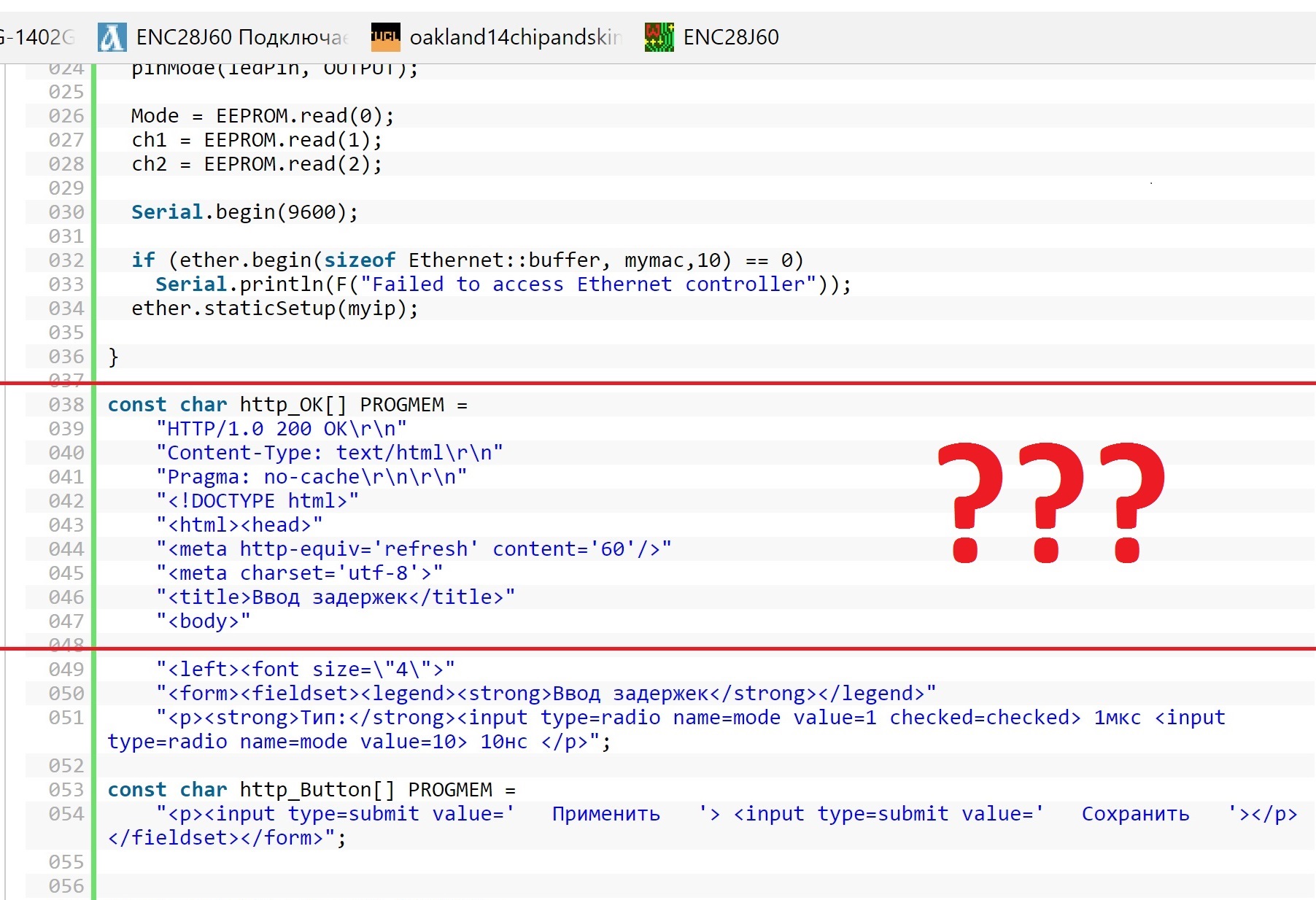This screenshot has height=900, width=1316.
Task: Click the closing brace on line 036
Action: [113, 357]
